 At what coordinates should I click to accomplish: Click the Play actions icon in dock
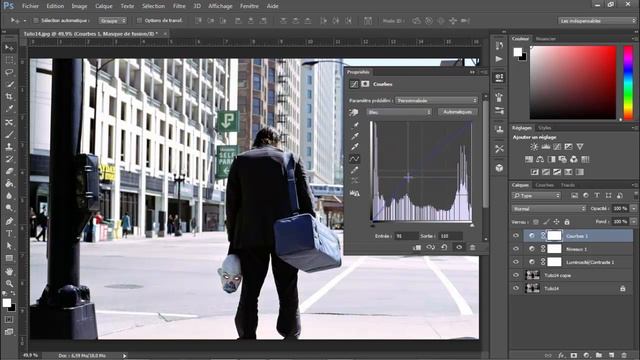click(x=499, y=59)
